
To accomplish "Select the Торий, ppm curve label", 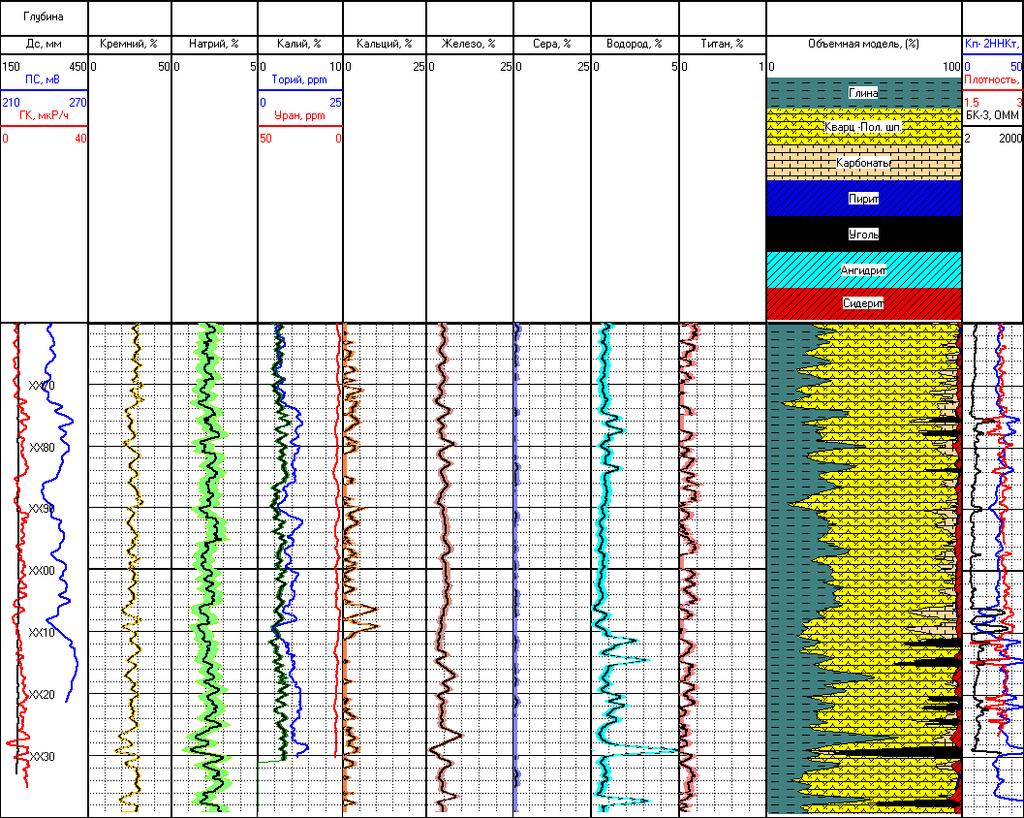I will tap(299, 80).
